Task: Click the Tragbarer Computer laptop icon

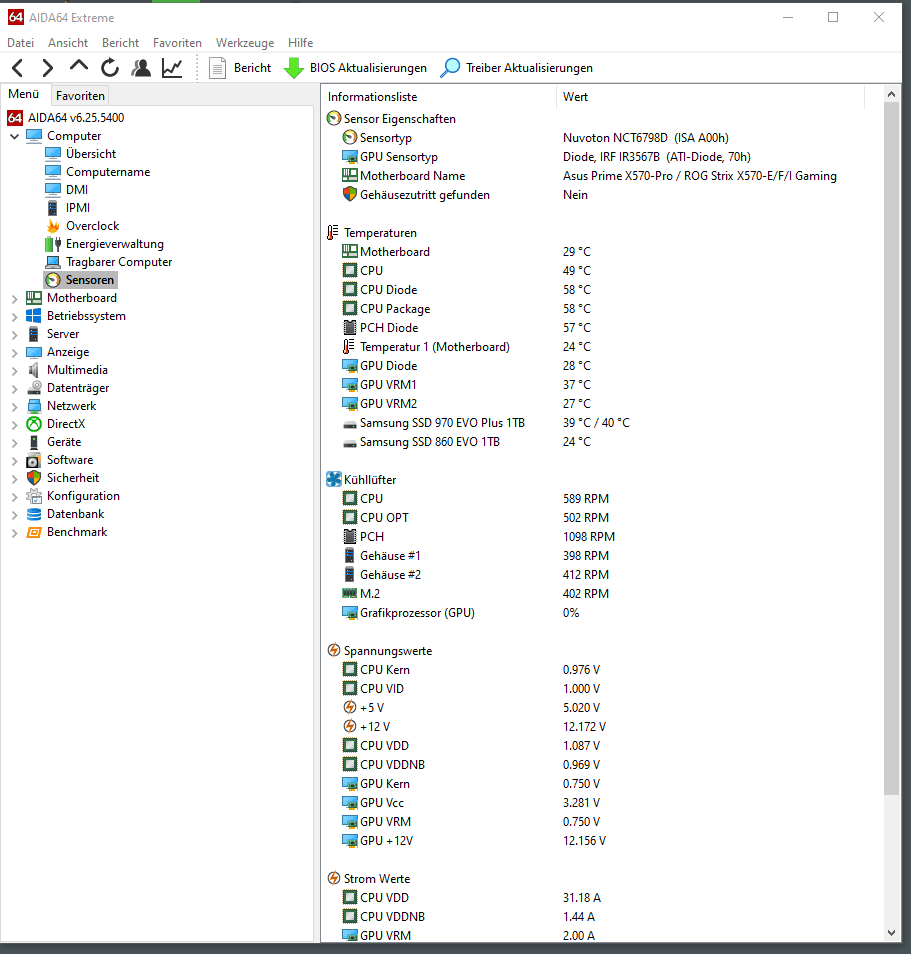Action: [x=53, y=262]
